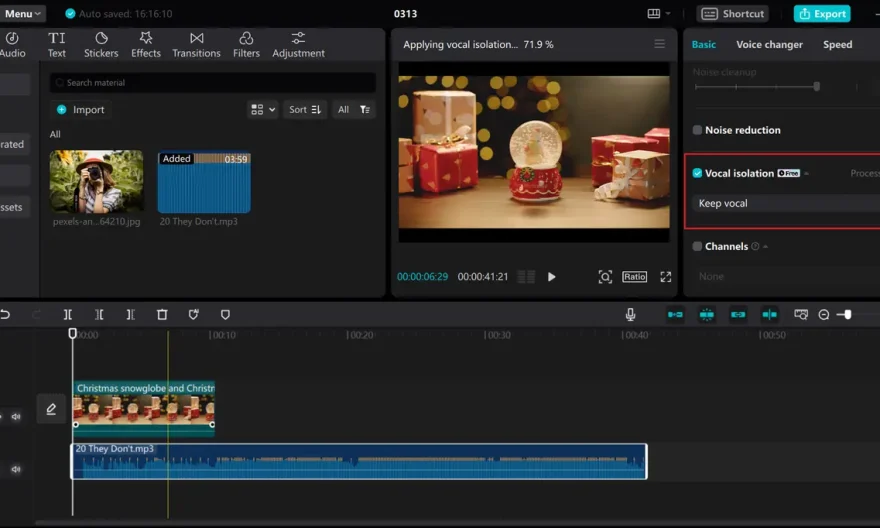
Task: Enable the Channels checkbox
Action: (x=698, y=246)
